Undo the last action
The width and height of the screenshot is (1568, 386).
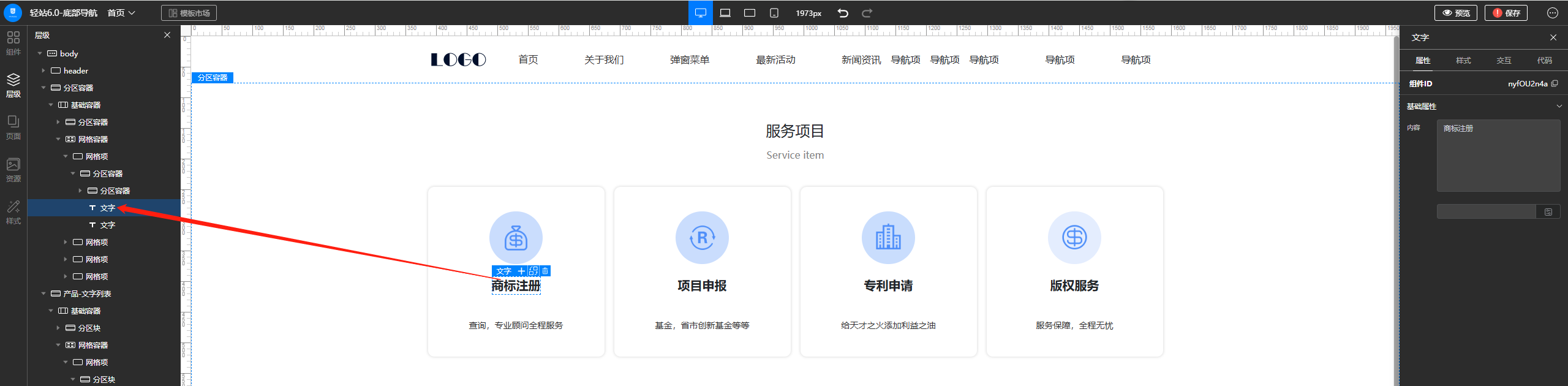[x=843, y=13]
